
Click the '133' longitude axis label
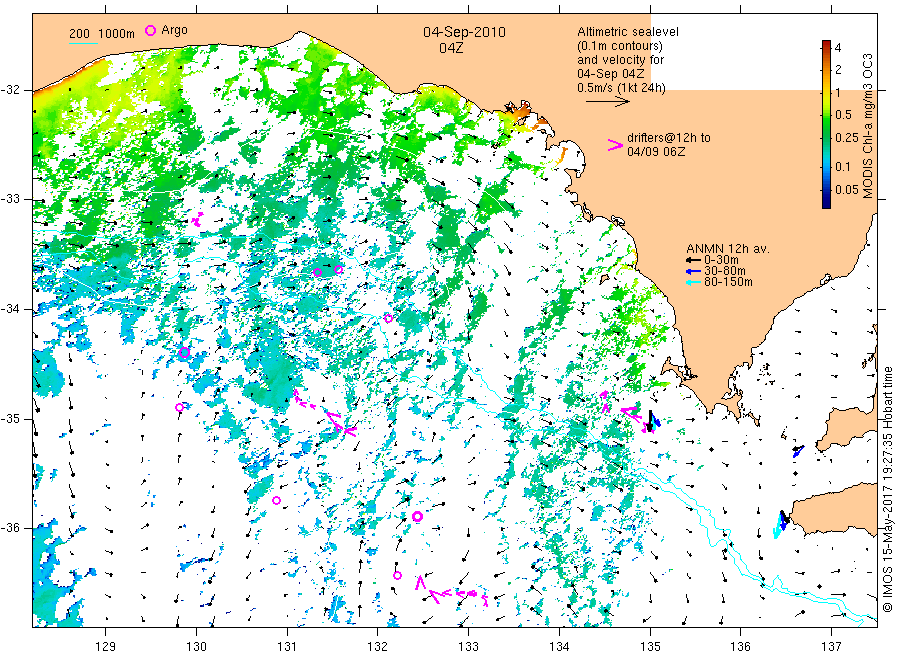[x=468, y=647]
